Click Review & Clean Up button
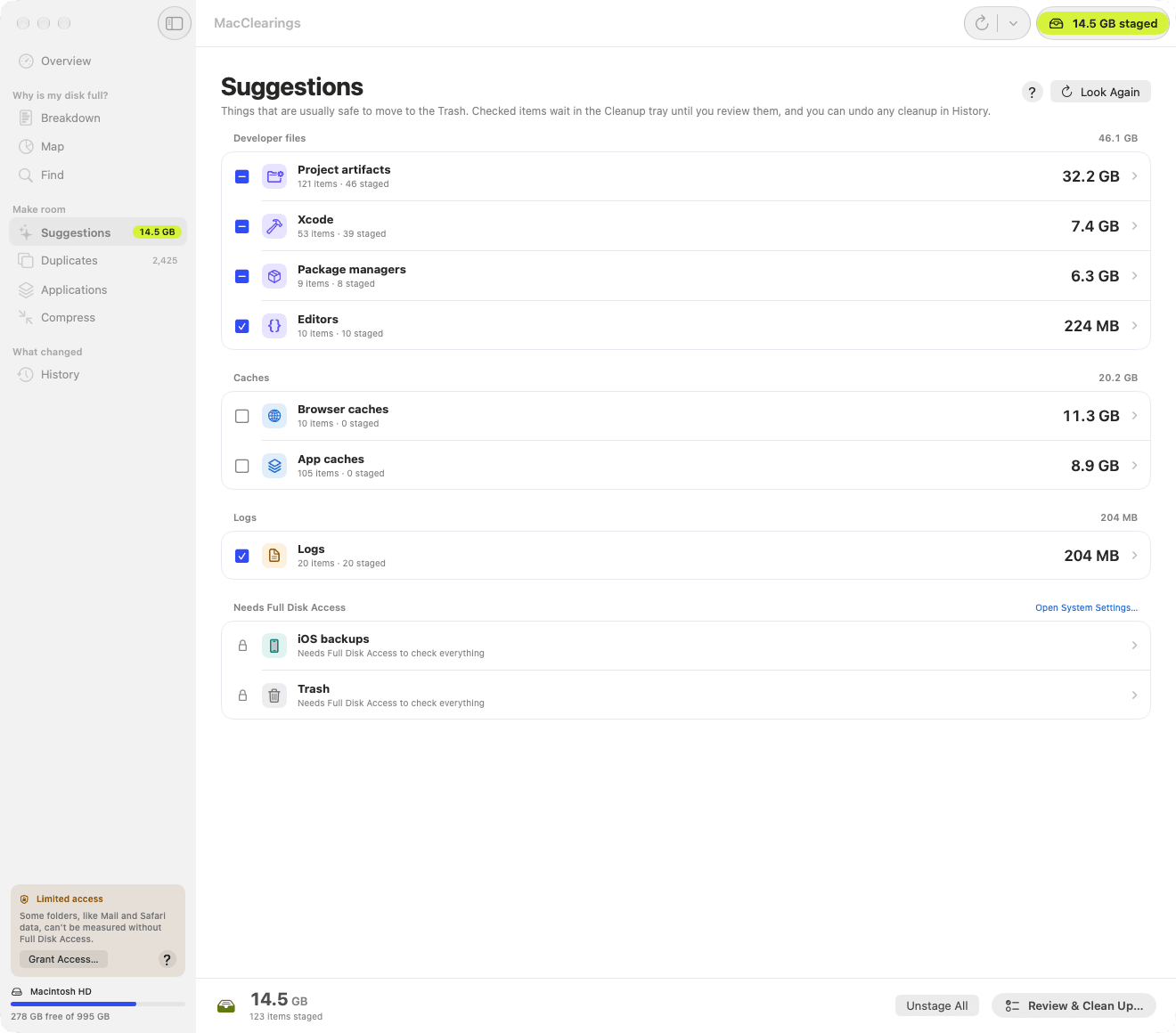The width and height of the screenshot is (1176, 1033). coord(1074,1005)
